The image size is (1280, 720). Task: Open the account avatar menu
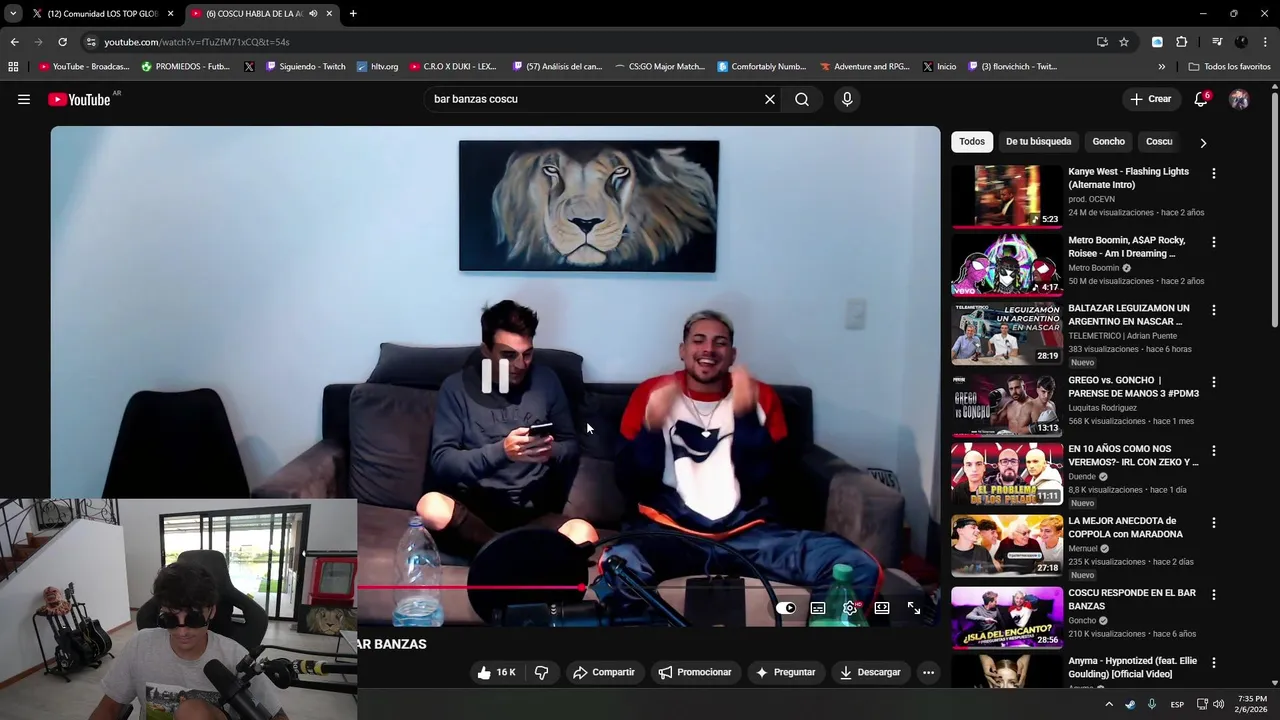click(x=1239, y=99)
